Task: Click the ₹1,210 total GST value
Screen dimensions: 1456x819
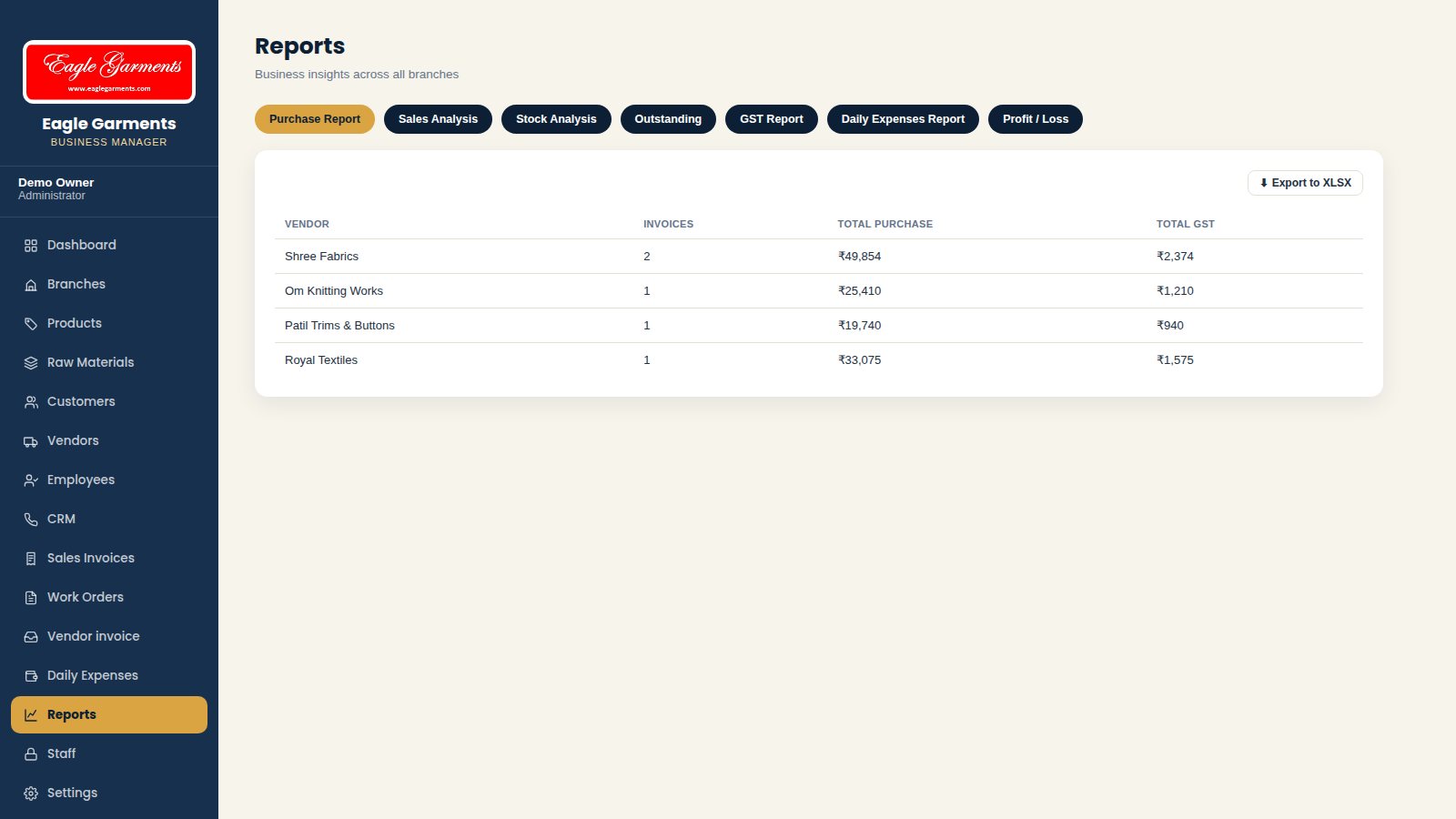Action: (x=1175, y=291)
